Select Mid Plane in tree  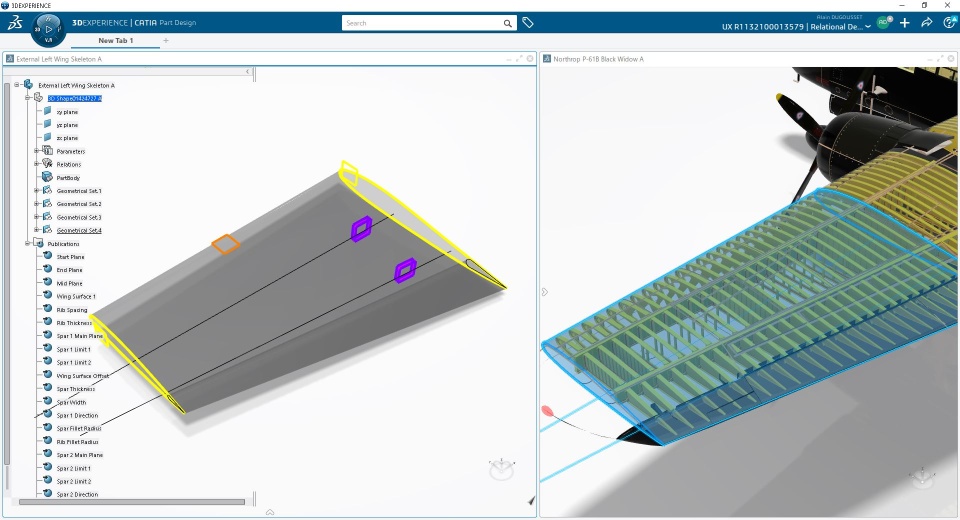(69, 283)
